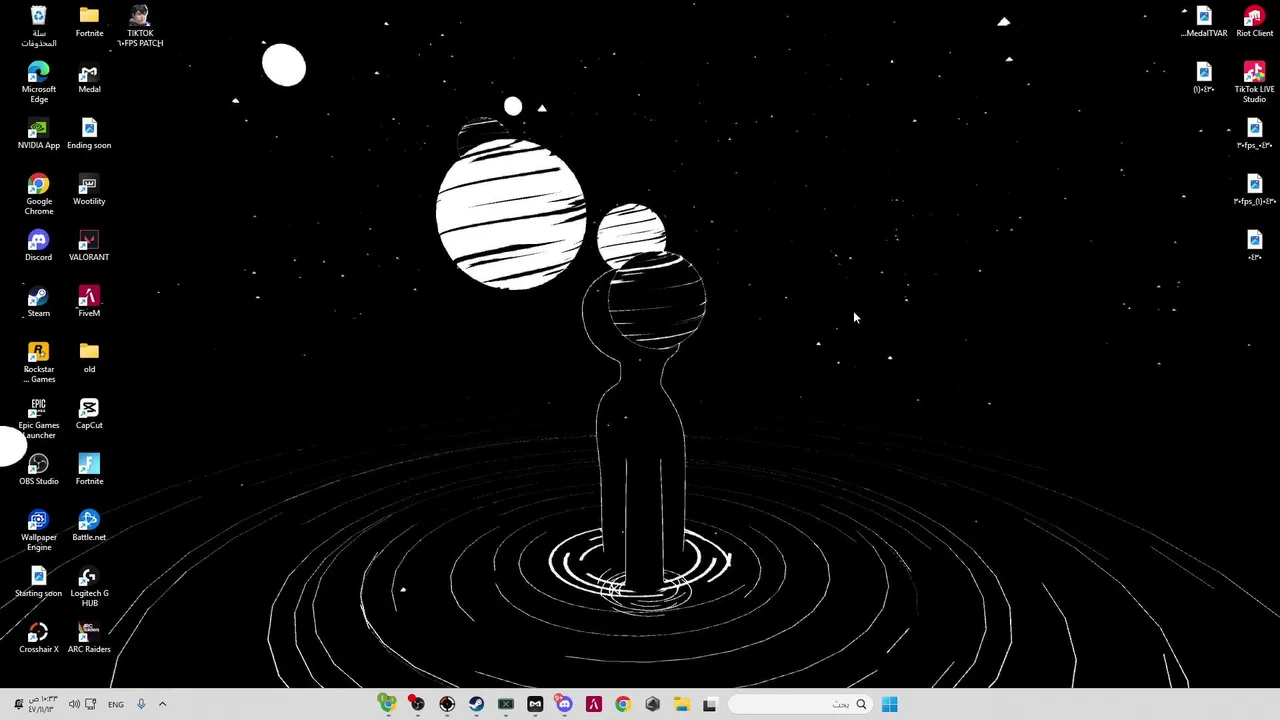This screenshot has width=1280, height=720.
Task: Launch the Fortnite game shortcut under CapCut
Action: [x=89, y=470]
